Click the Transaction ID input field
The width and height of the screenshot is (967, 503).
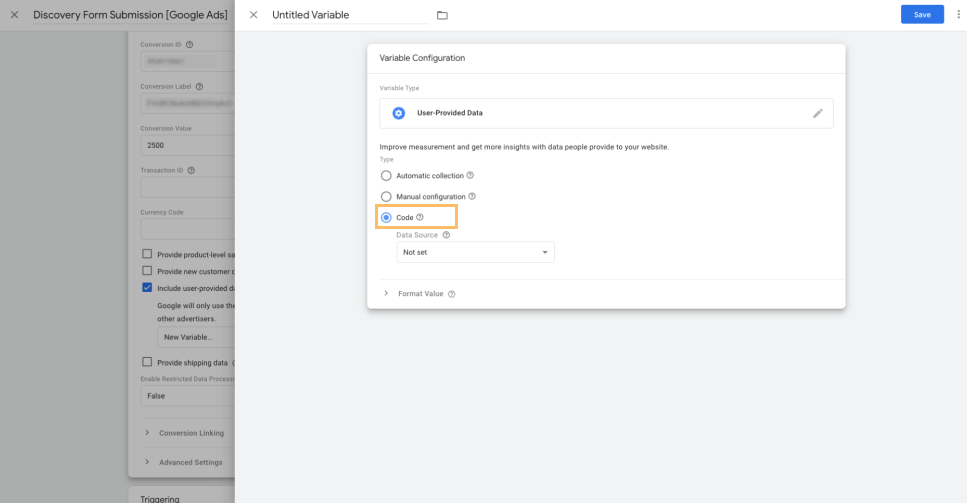pyautogui.click(x=187, y=187)
